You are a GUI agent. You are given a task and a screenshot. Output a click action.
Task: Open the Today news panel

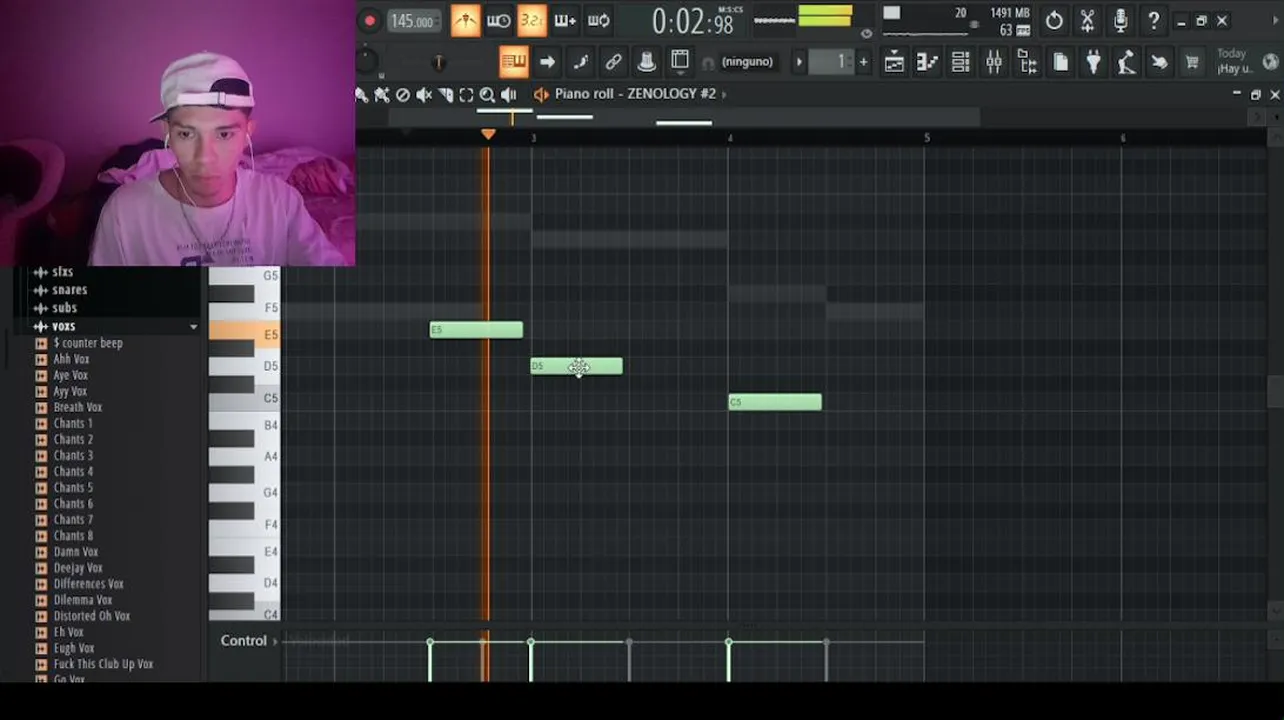pos(1233,61)
